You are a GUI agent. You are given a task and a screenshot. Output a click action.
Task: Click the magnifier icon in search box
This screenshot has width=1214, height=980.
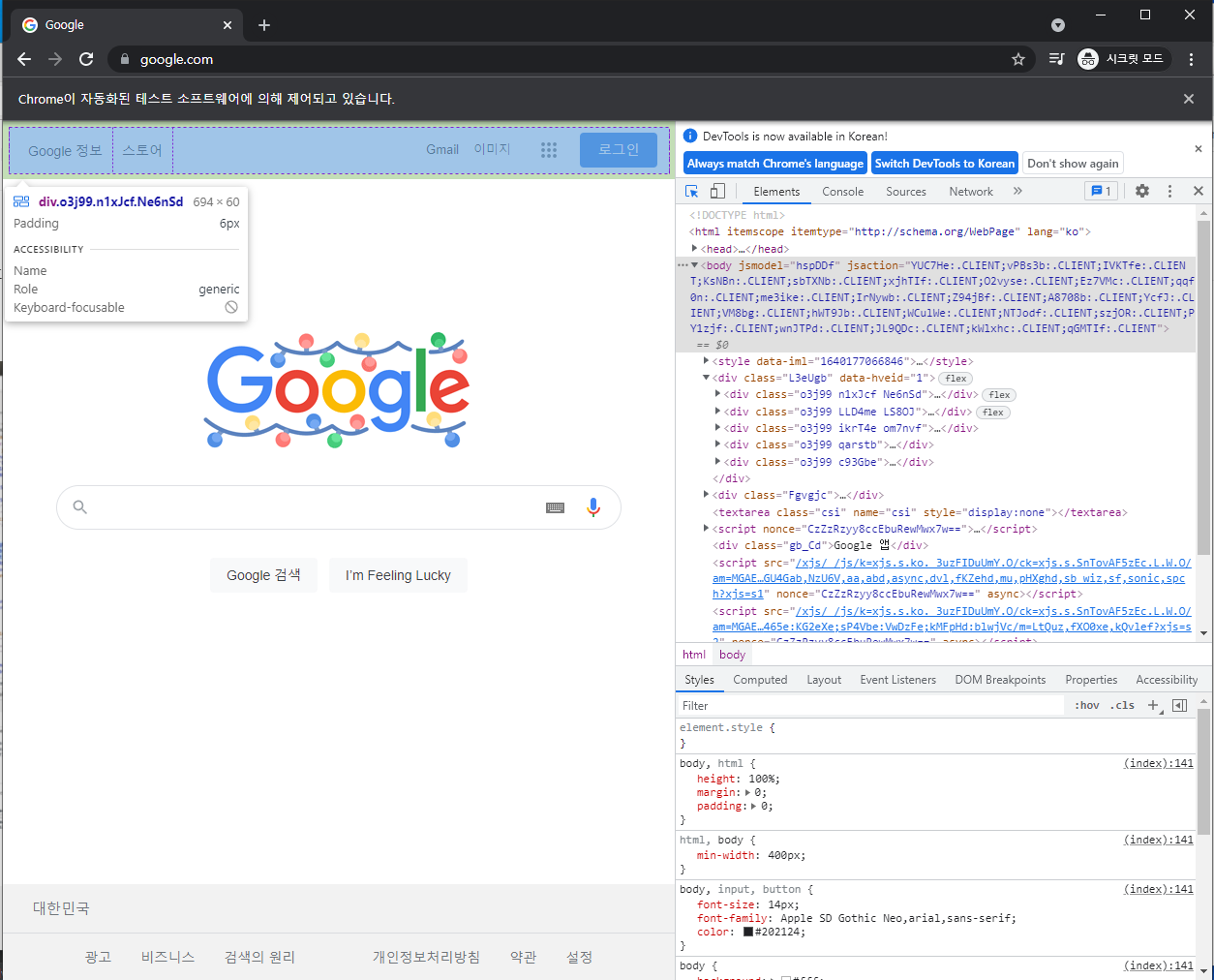point(80,507)
